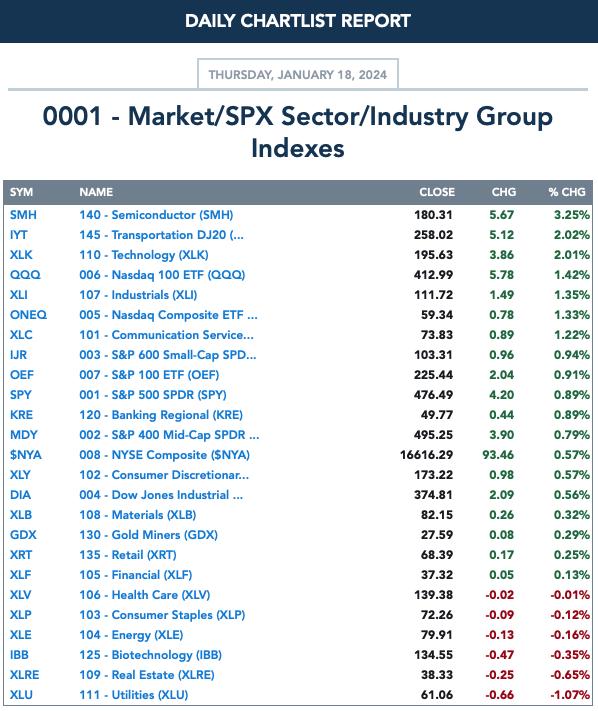The height and width of the screenshot is (711, 598).
Task: Open 106 - Health Care (XLV) link
Action: click(x=145, y=595)
